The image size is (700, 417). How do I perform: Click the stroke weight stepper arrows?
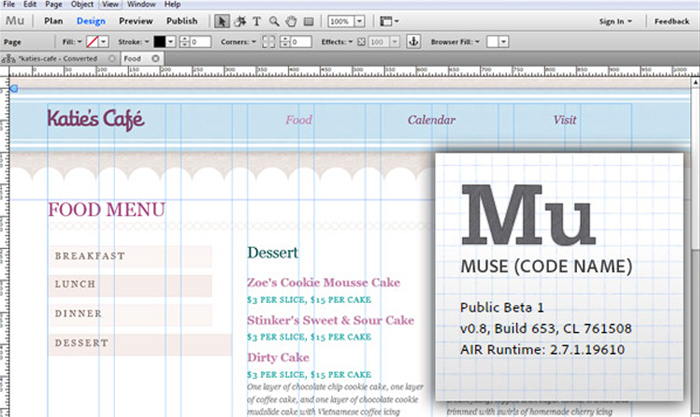[x=184, y=42]
